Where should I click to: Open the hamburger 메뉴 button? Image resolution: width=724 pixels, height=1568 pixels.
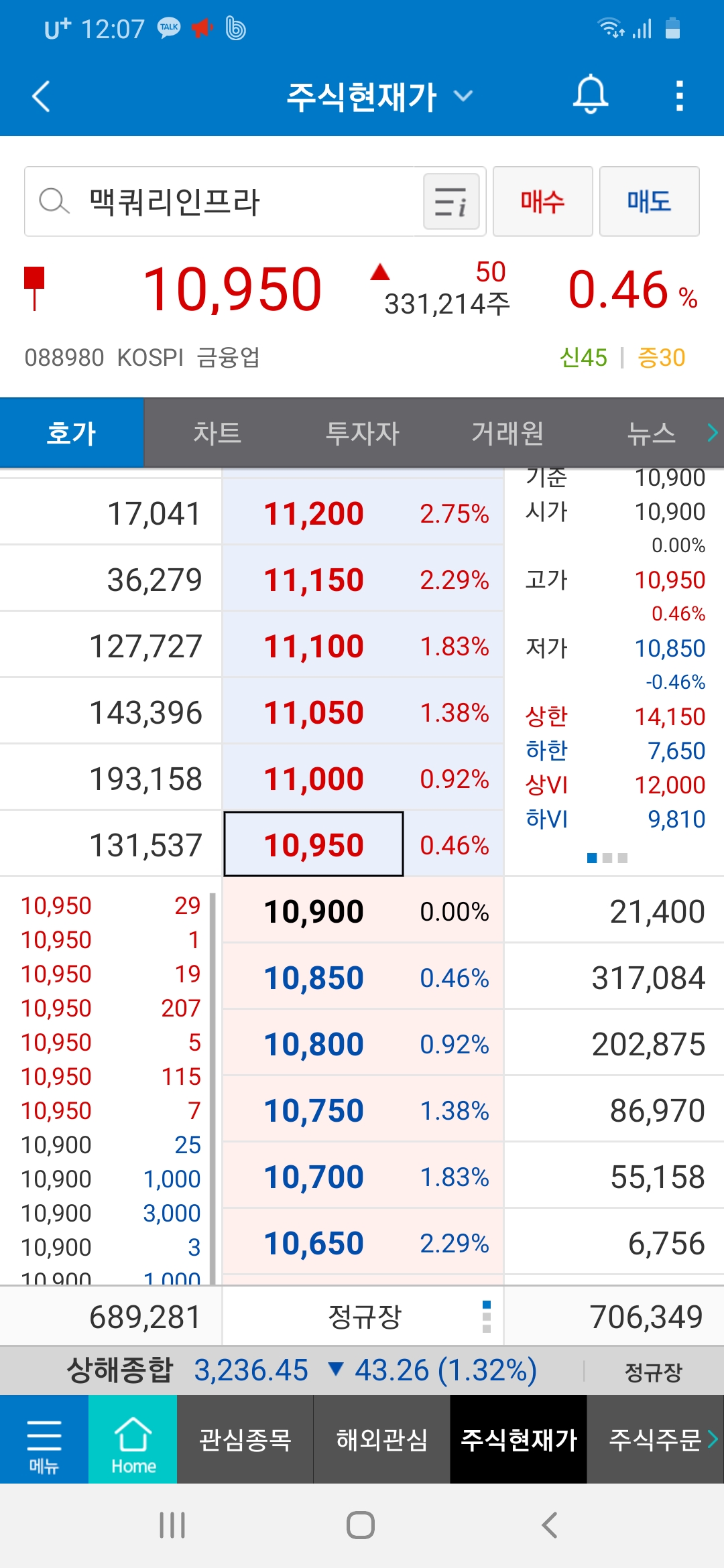(x=44, y=1439)
